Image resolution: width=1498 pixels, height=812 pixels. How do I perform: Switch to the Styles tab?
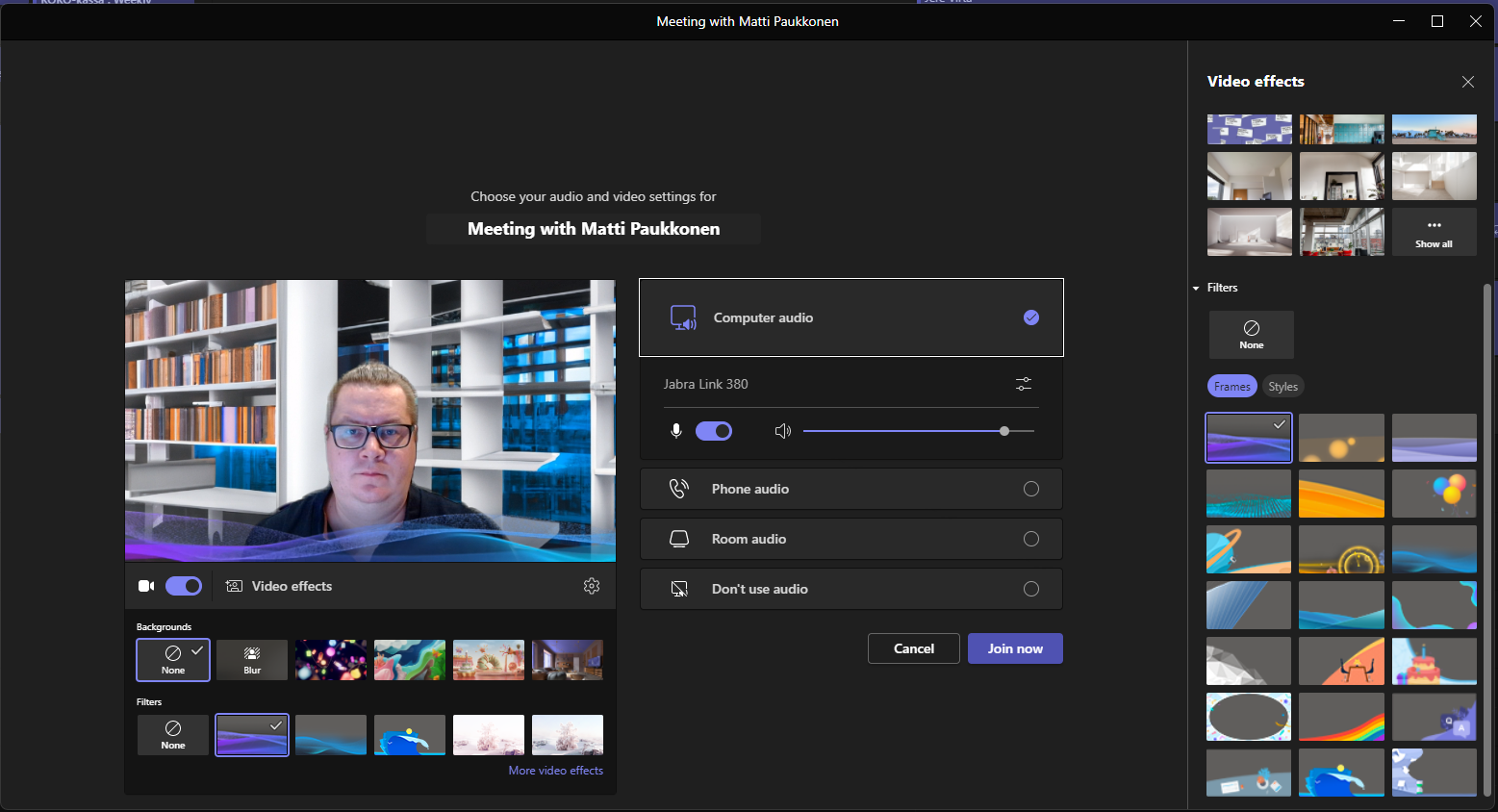1282,386
